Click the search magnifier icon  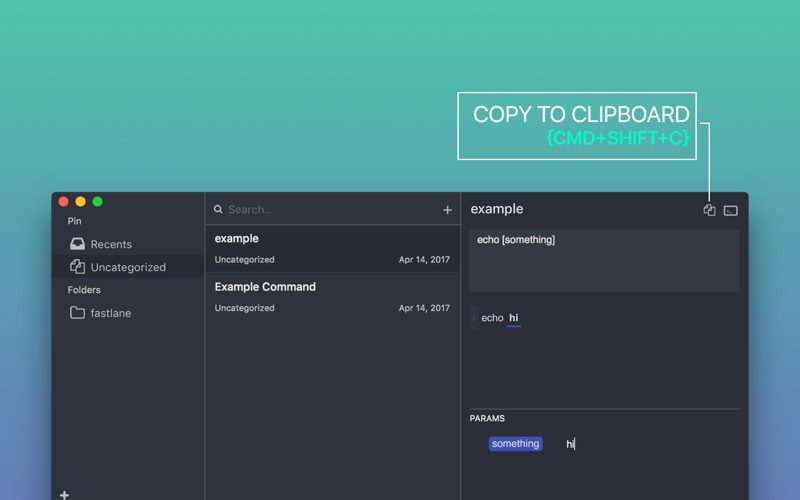point(218,209)
